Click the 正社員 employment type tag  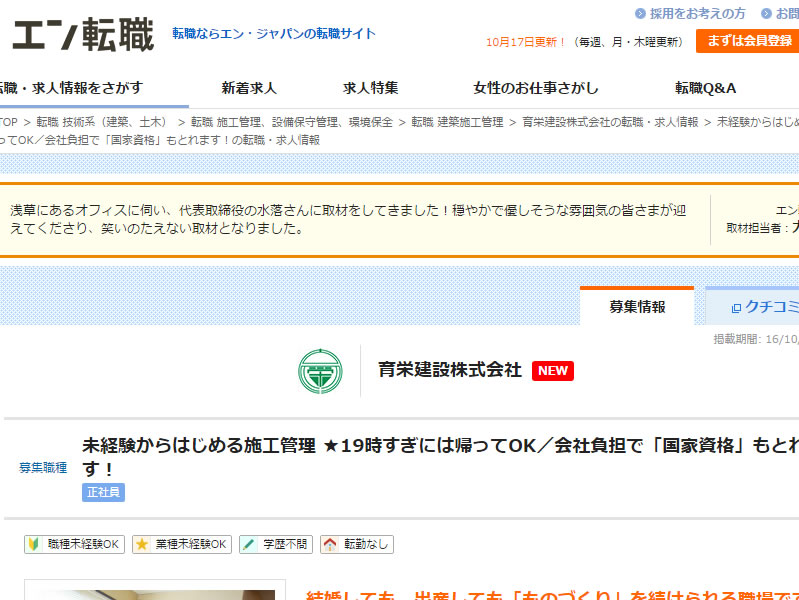click(x=103, y=492)
